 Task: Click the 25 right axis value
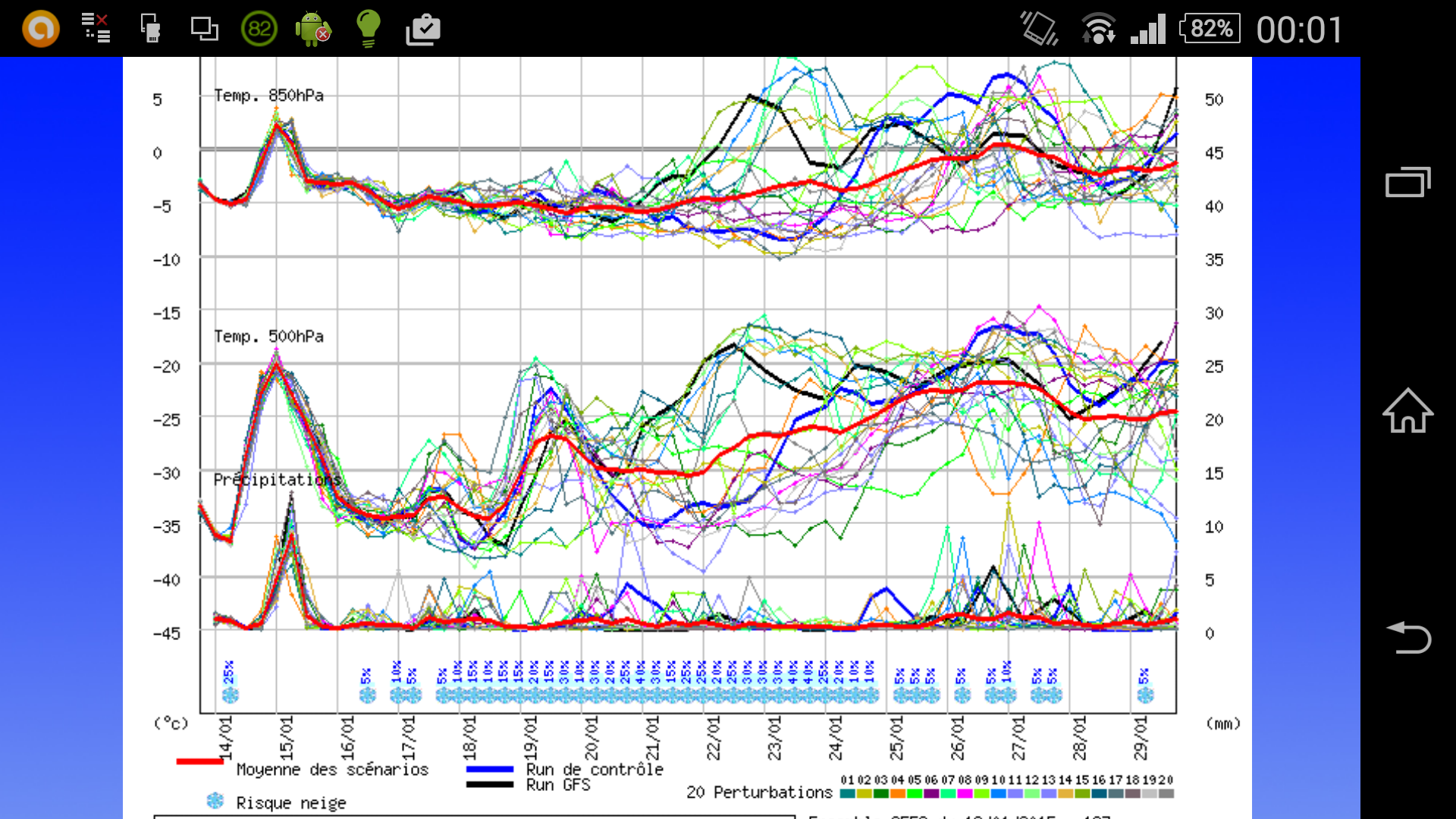tap(1214, 367)
